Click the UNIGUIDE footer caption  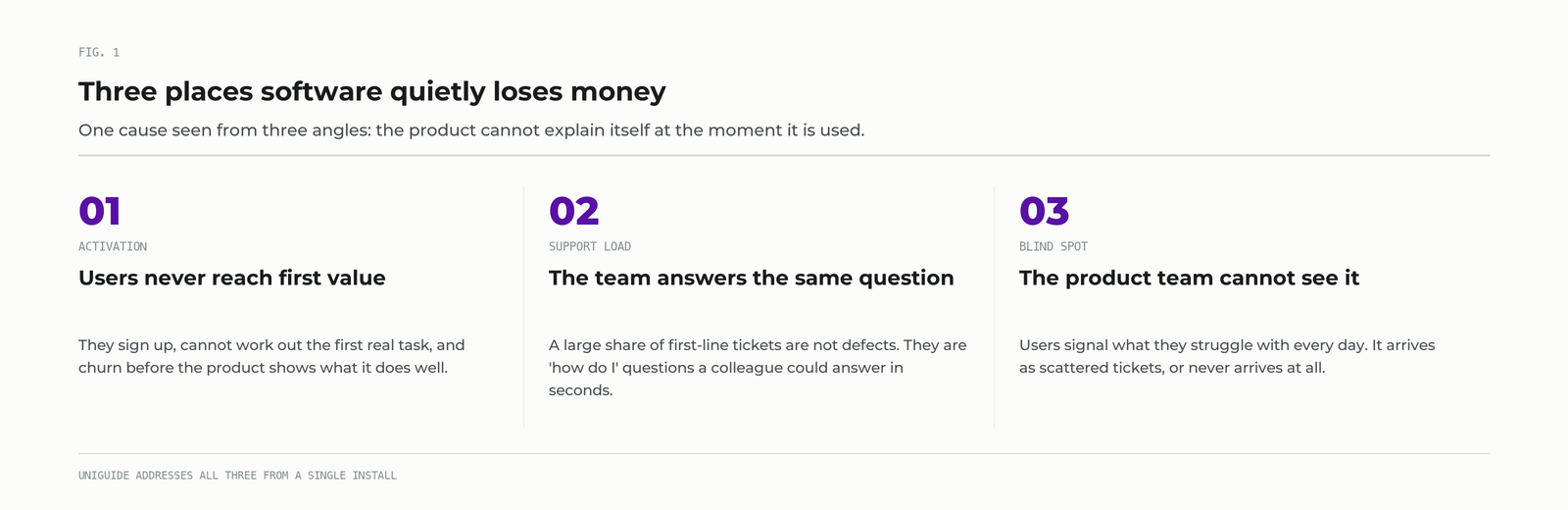click(237, 476)
